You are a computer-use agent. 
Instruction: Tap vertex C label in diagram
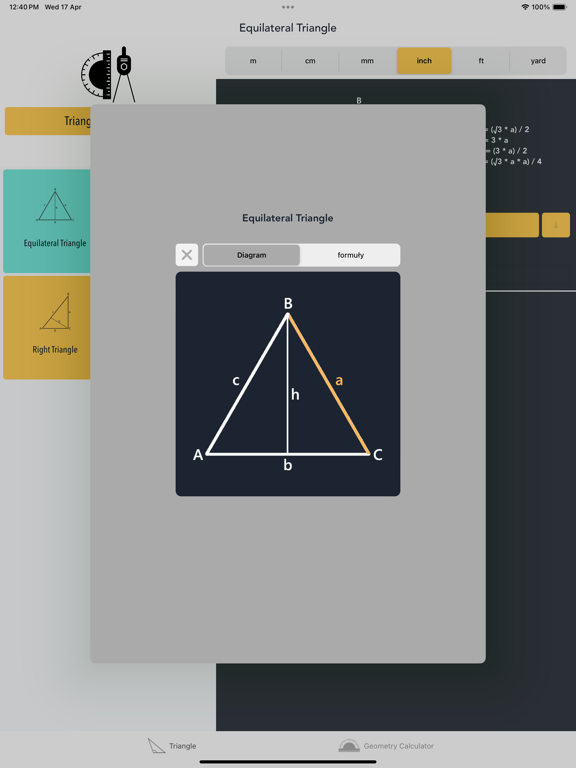[x=378, y=455]
